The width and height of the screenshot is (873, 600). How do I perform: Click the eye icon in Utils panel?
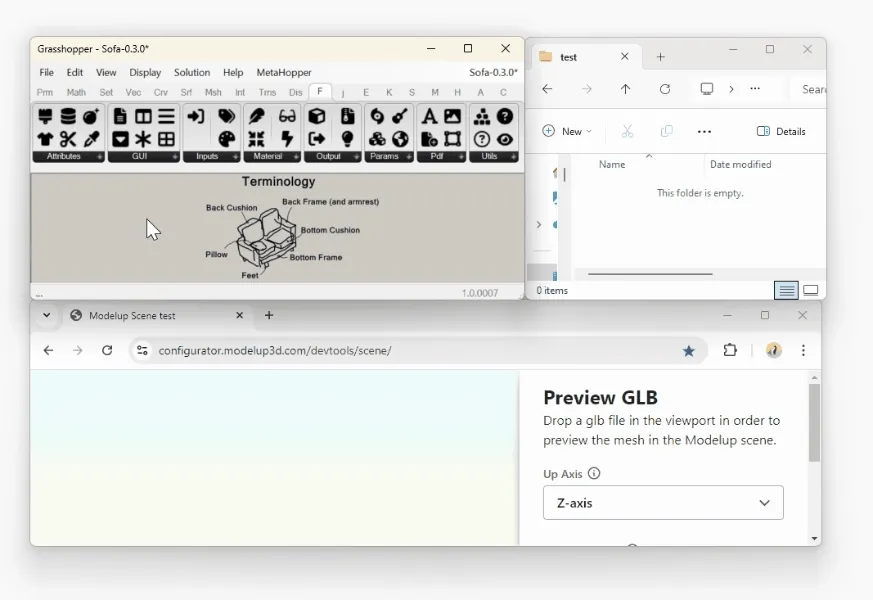point(505,139)
